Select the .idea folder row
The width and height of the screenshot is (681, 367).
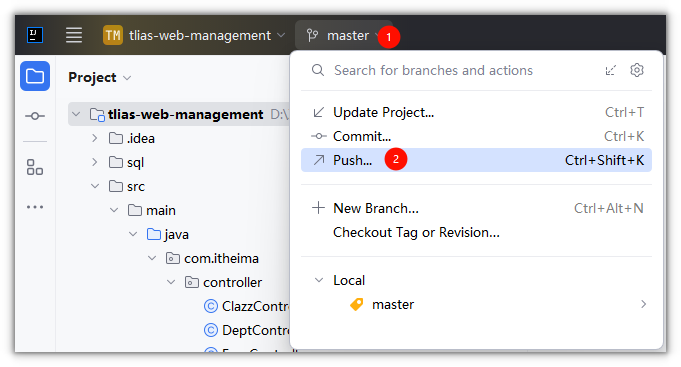(x=179, y=138)
